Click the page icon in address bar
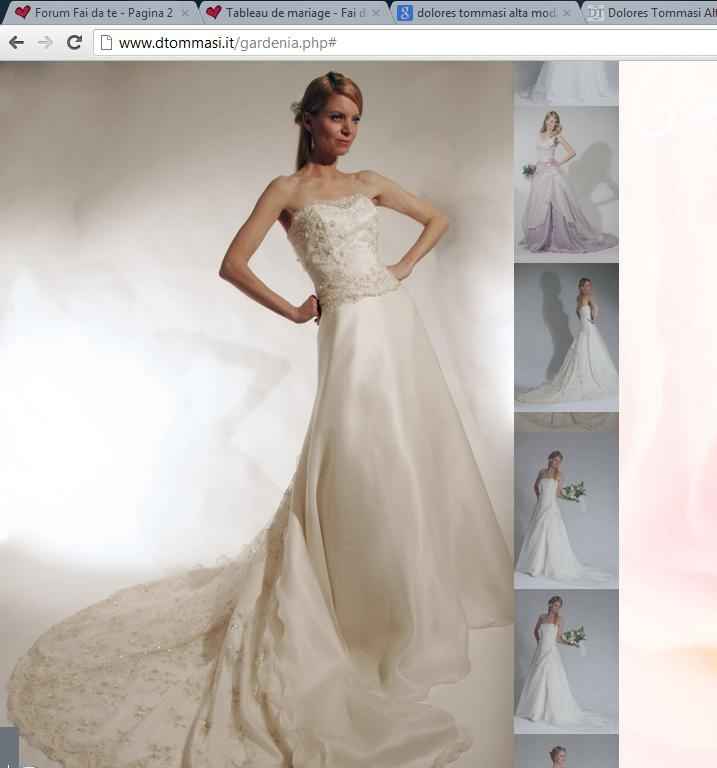 coord(106,42)
